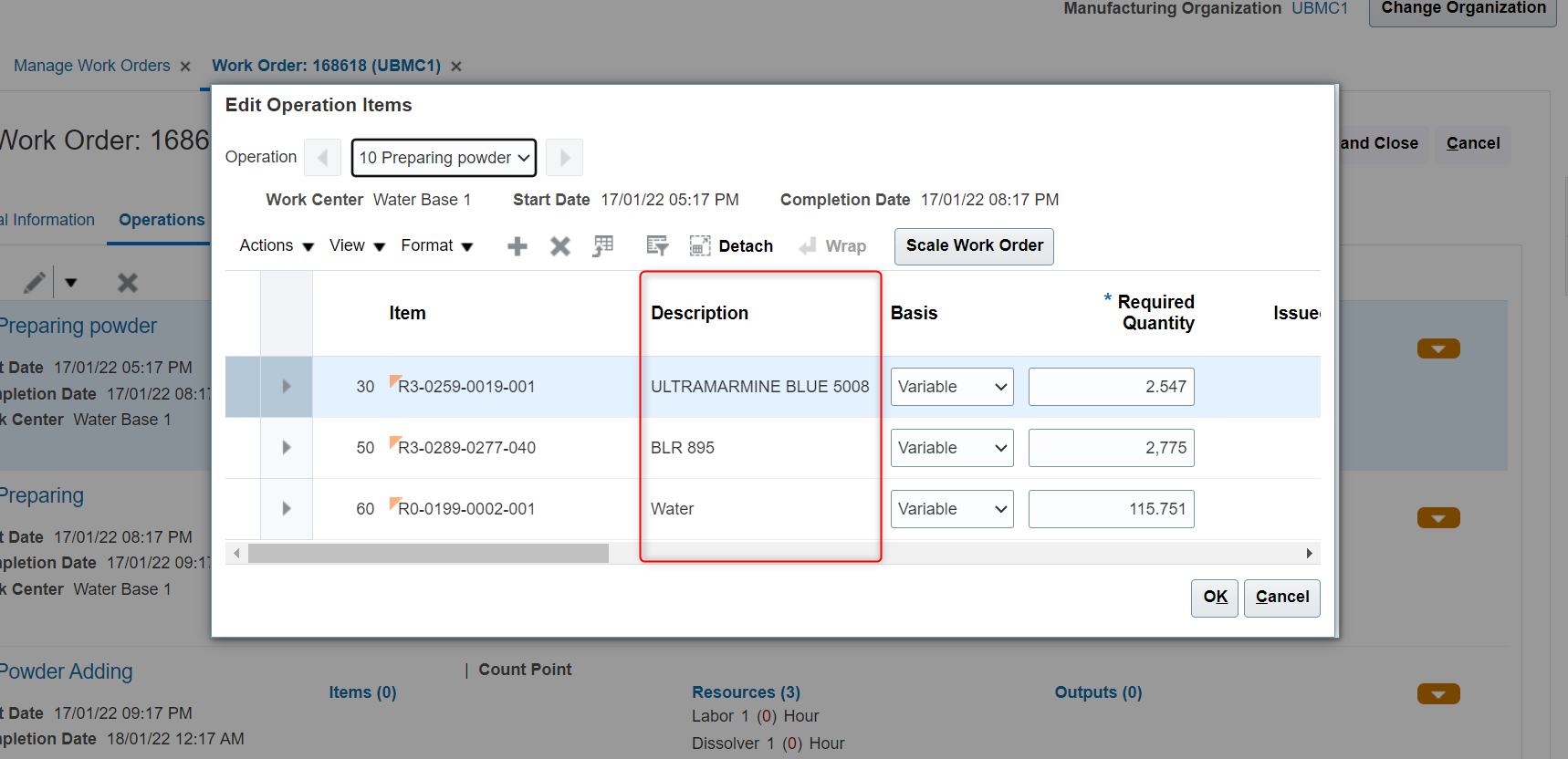The image size is (1568, 759).
Task: Click description text ULTRAMARMINE BLUE 5008
Action: 759,387
